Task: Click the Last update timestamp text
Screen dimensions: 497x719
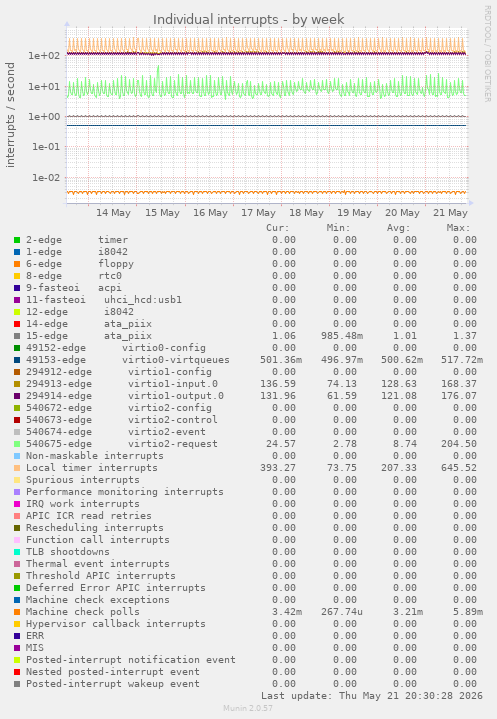Action: point(372,696)
